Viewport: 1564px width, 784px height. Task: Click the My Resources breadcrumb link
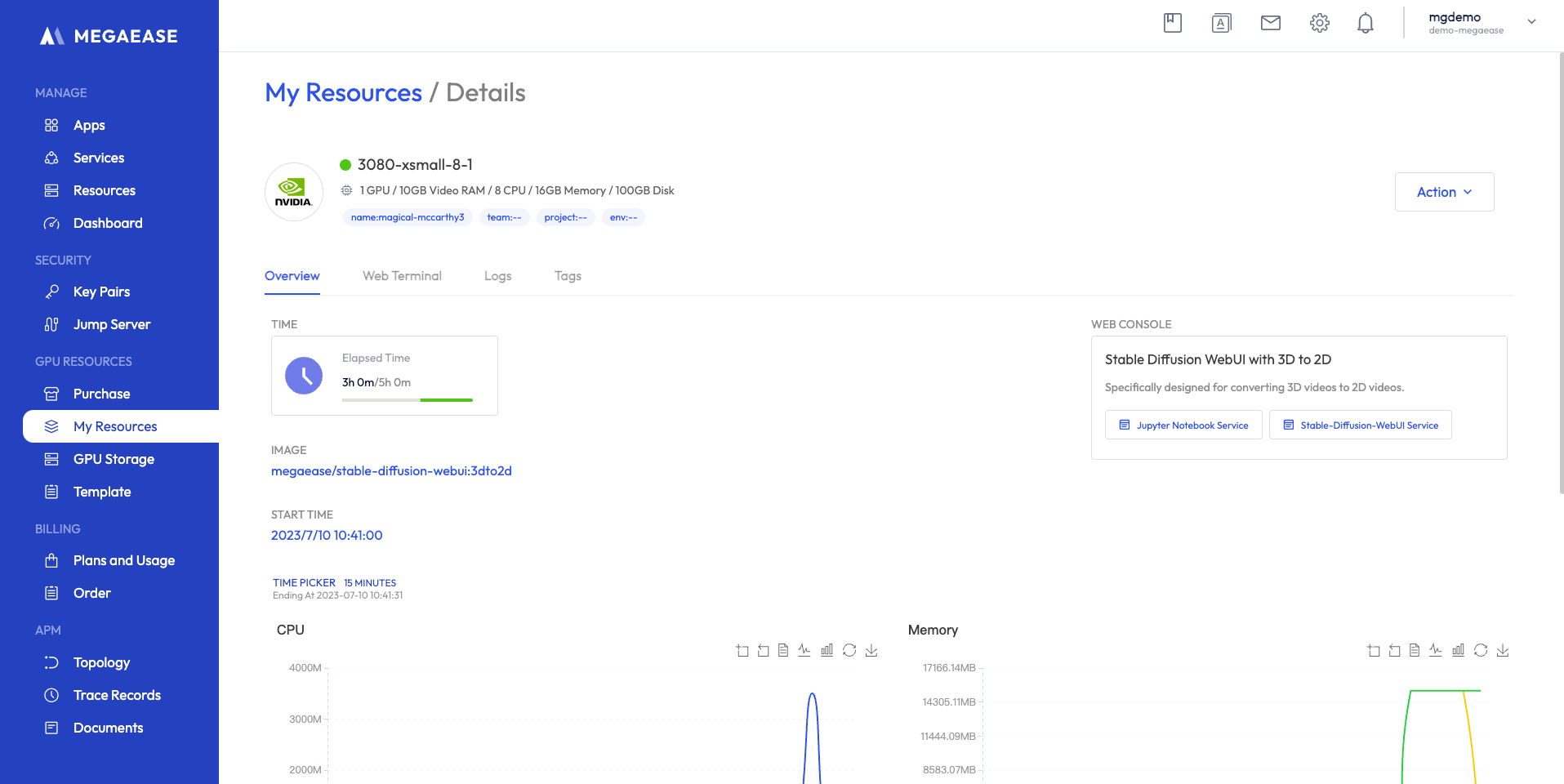(x=343, y=93)
